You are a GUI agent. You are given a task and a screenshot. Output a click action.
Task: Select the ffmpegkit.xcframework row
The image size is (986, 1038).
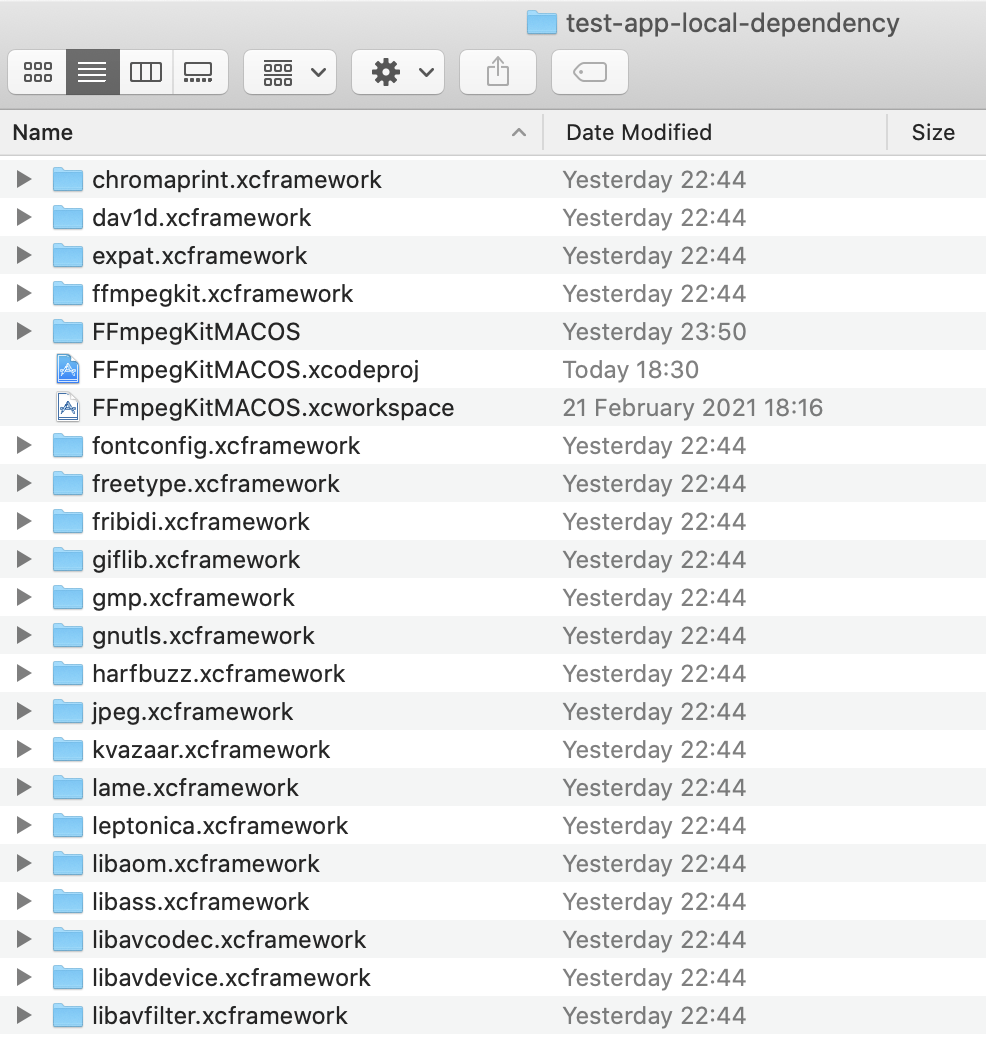pyautogui.click(x=222, y=294)
